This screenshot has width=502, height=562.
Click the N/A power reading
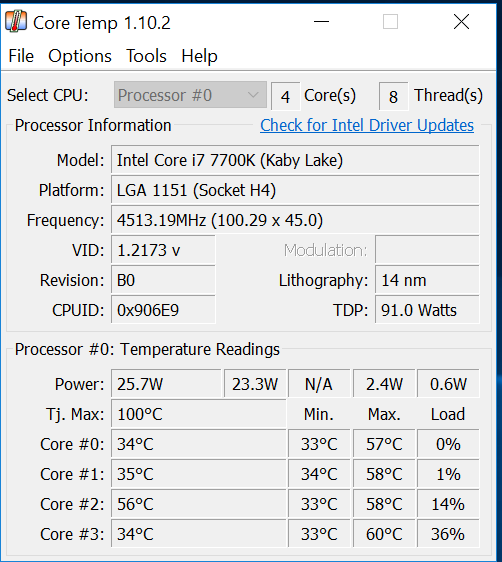[319, 384]
